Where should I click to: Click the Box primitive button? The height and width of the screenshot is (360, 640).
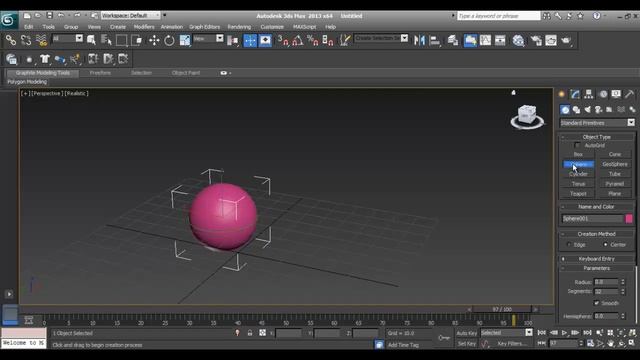pos(578,154)
